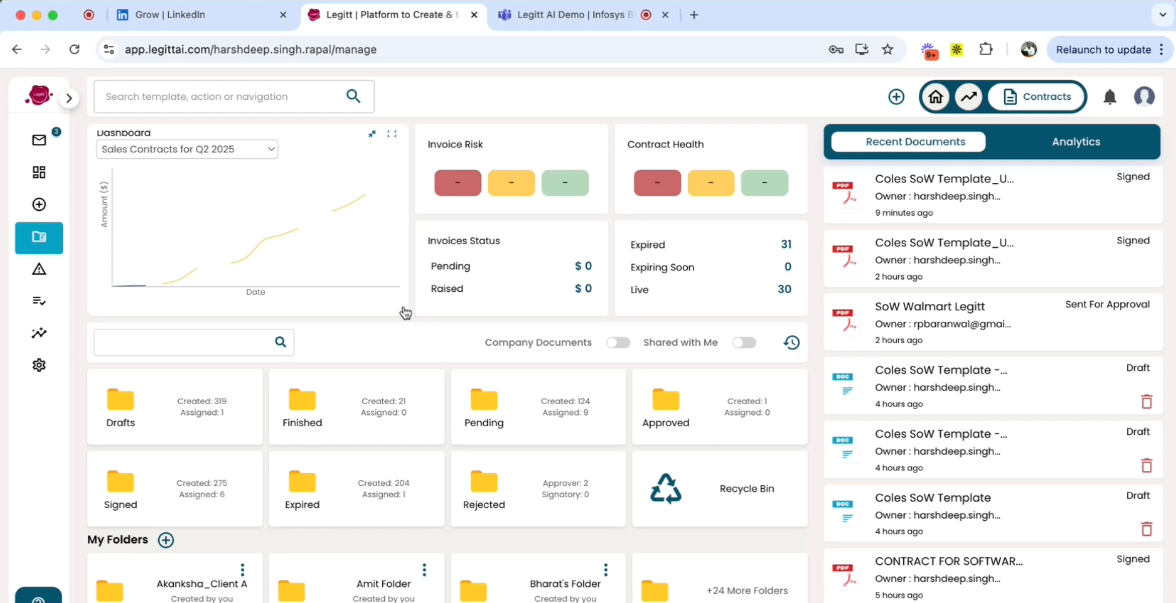1176x603 pixels.
Task: Click the create plus icon in sidebar
Action: coord(39,205)
